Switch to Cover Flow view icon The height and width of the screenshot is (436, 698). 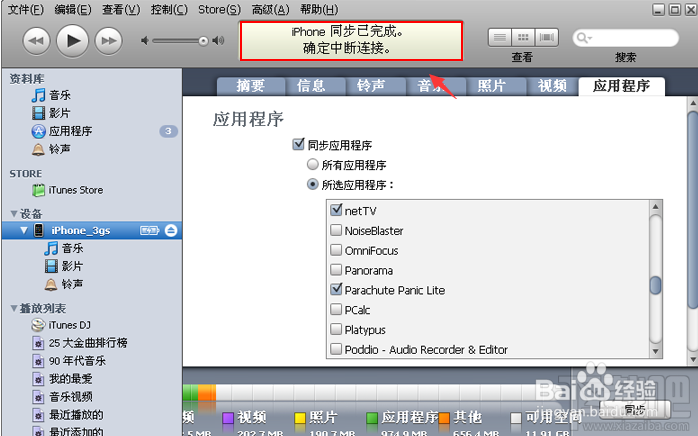(547, 38)
